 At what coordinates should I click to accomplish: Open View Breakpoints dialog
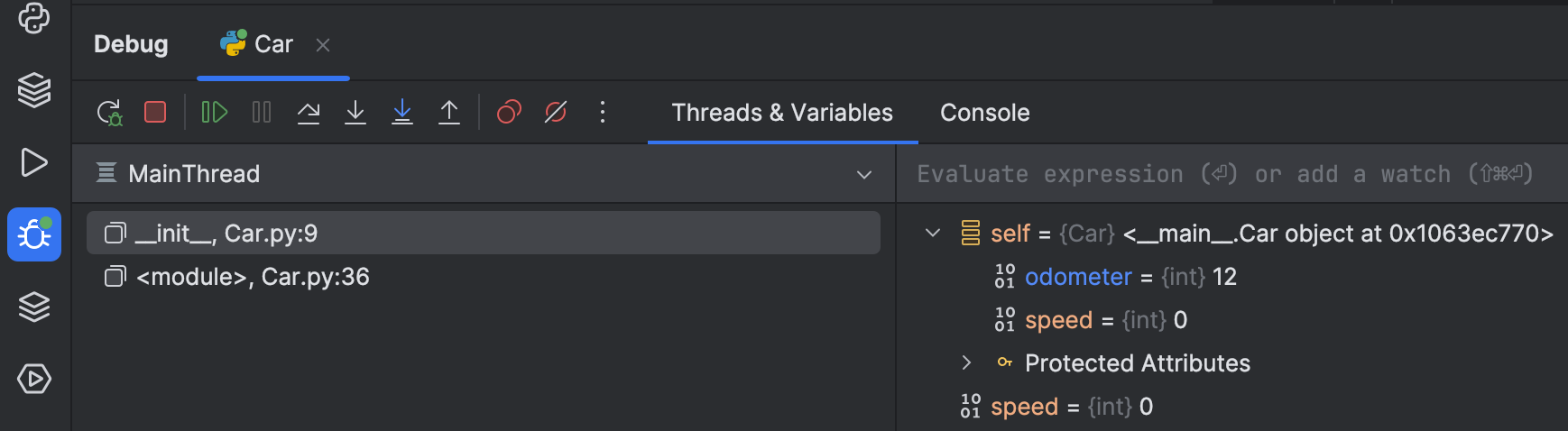tap(509, 112)
